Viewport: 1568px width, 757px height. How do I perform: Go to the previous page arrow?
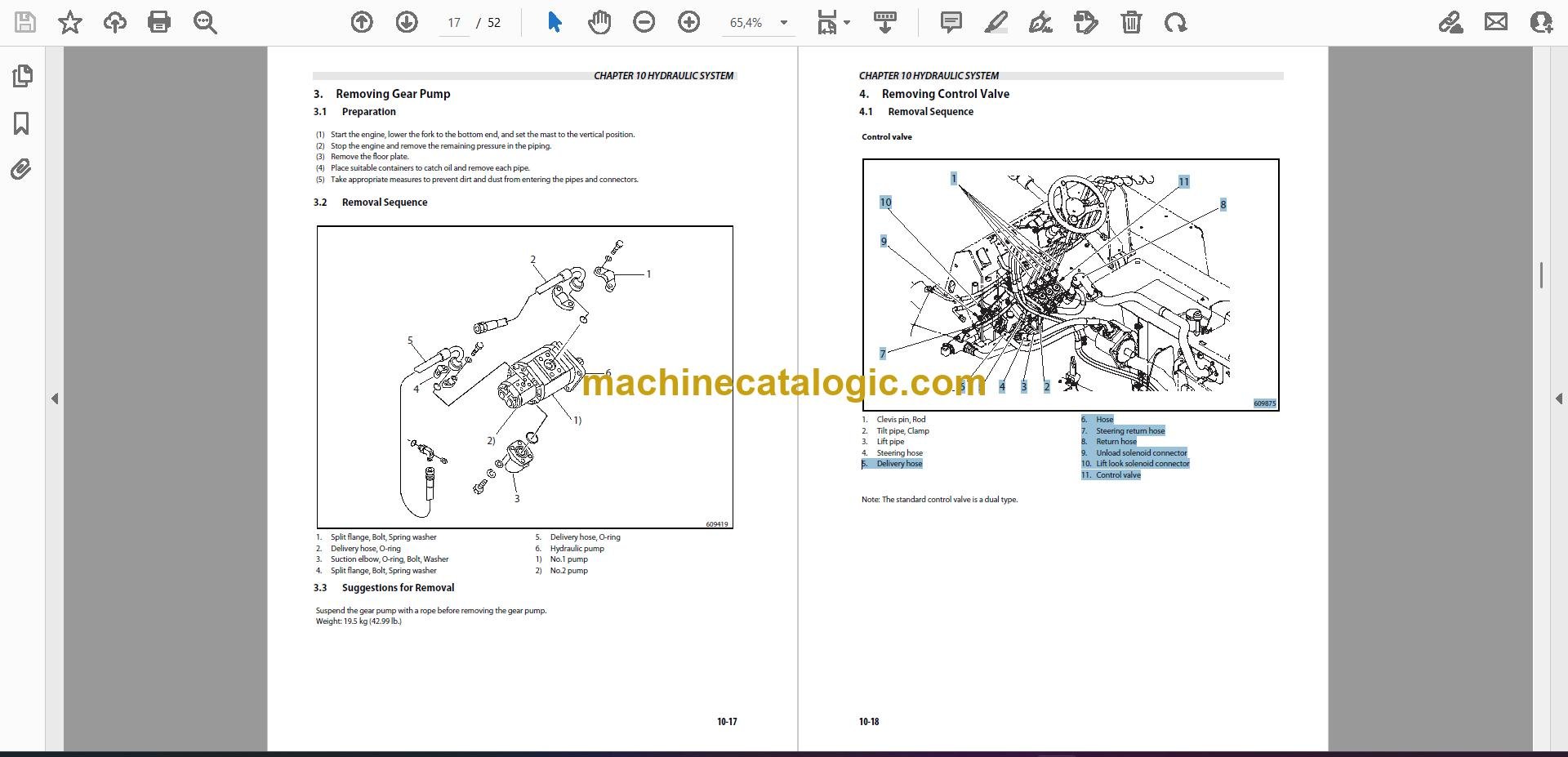362,22
